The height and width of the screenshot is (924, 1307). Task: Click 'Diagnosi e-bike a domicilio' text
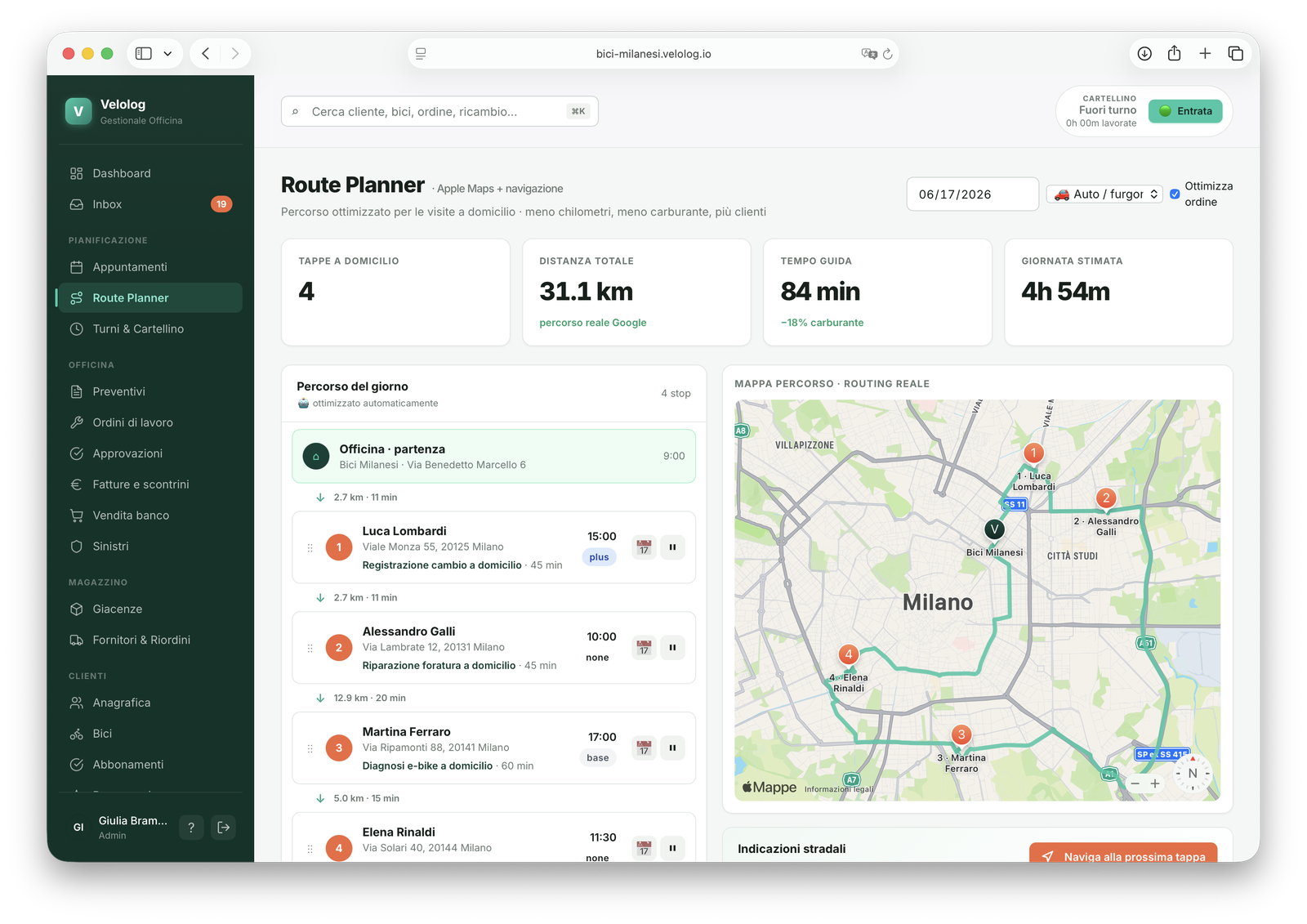(427, 766)
